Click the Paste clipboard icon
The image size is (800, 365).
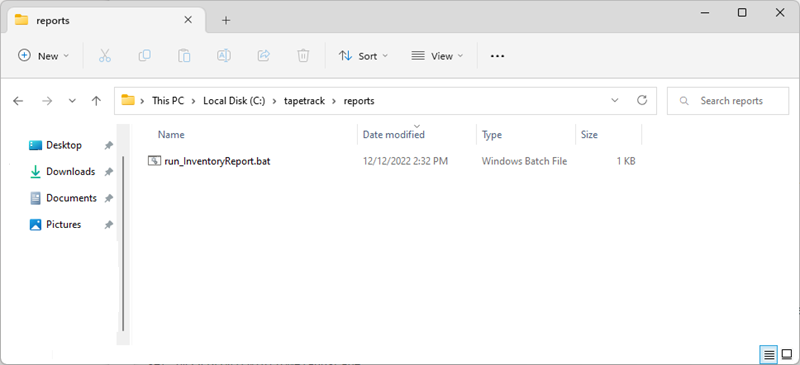pos(184,56)
